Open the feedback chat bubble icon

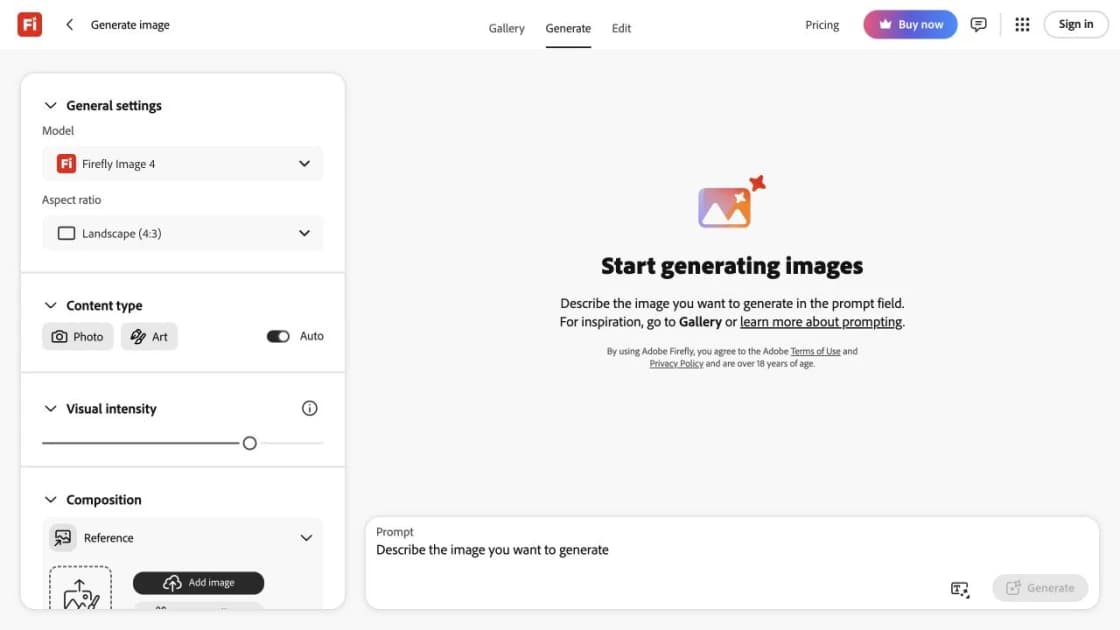click(x=979, y=24)
